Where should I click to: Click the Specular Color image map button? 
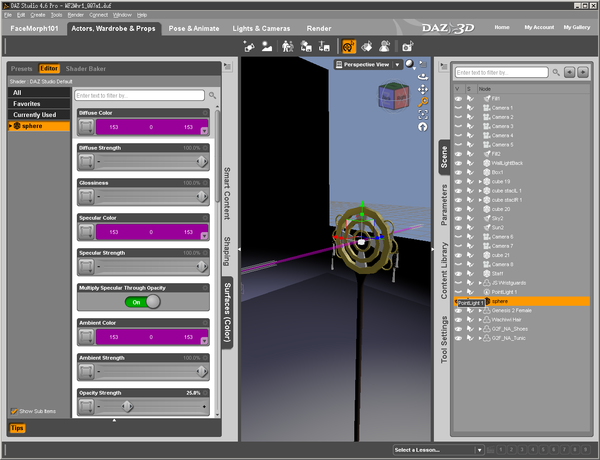point(86,232)
